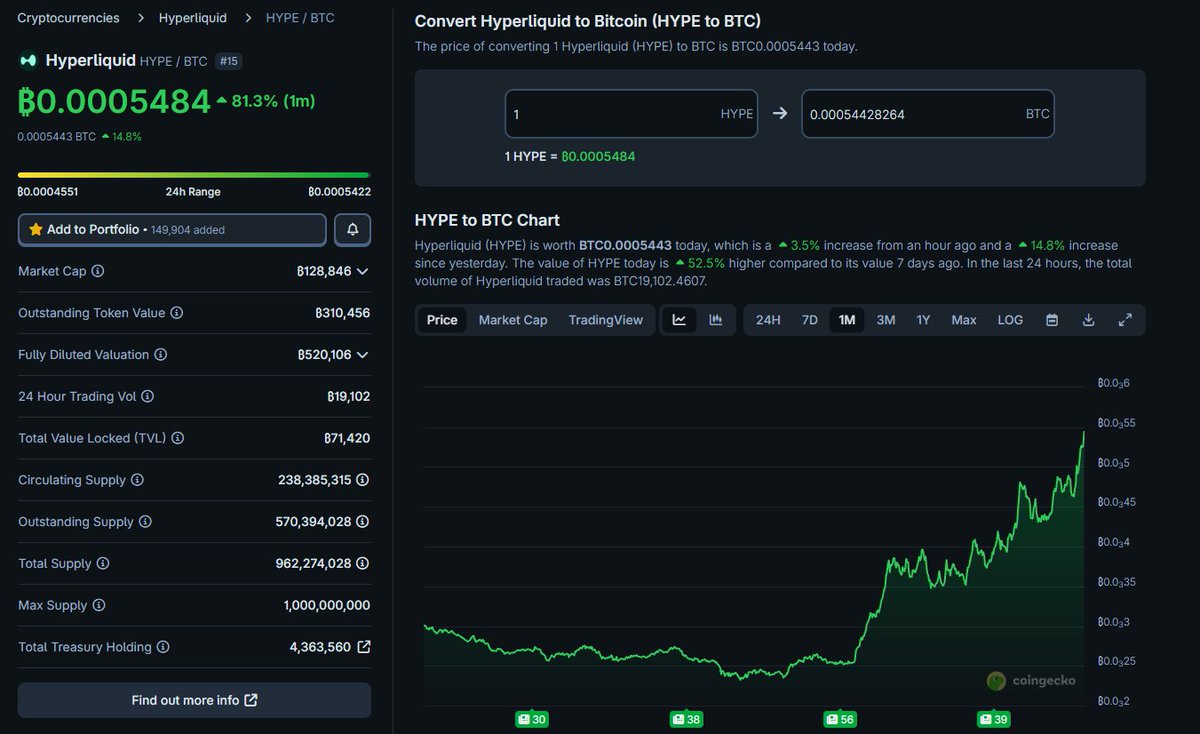Viewport: 1200px width, 734px height.
Task: Click info icon beside Circulating Supply label
Action: pyautogui.click(x=138, y=480)
